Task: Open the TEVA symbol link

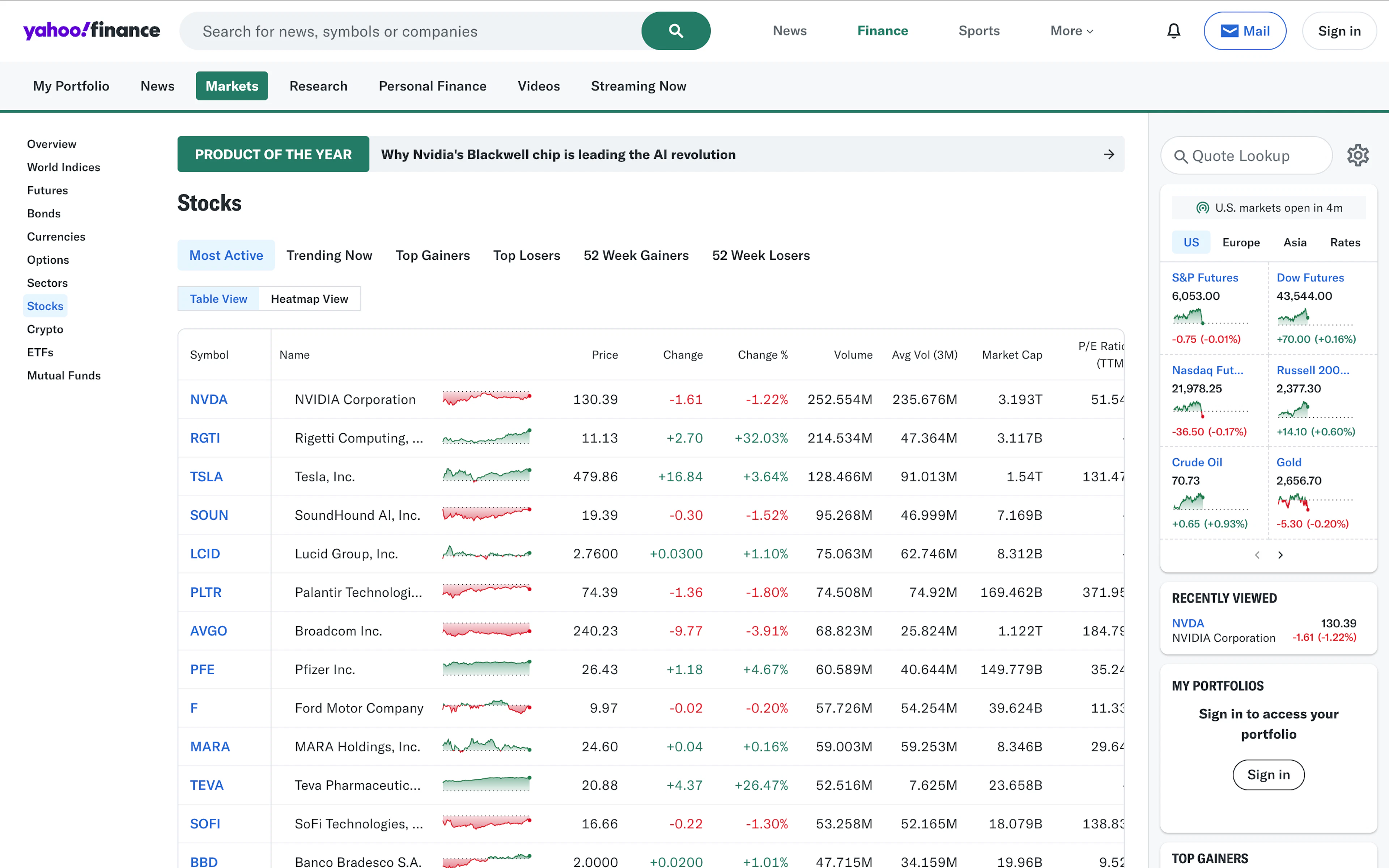Action: point(207,785)
